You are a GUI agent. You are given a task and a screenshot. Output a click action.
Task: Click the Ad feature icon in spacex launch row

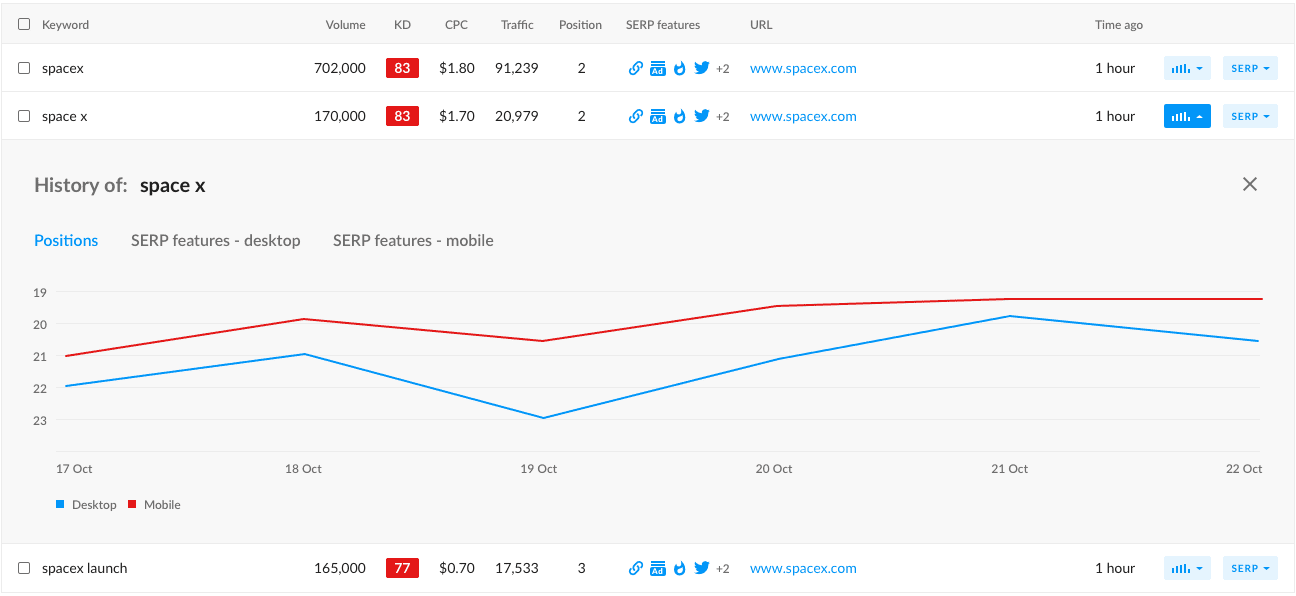[658, 568]
